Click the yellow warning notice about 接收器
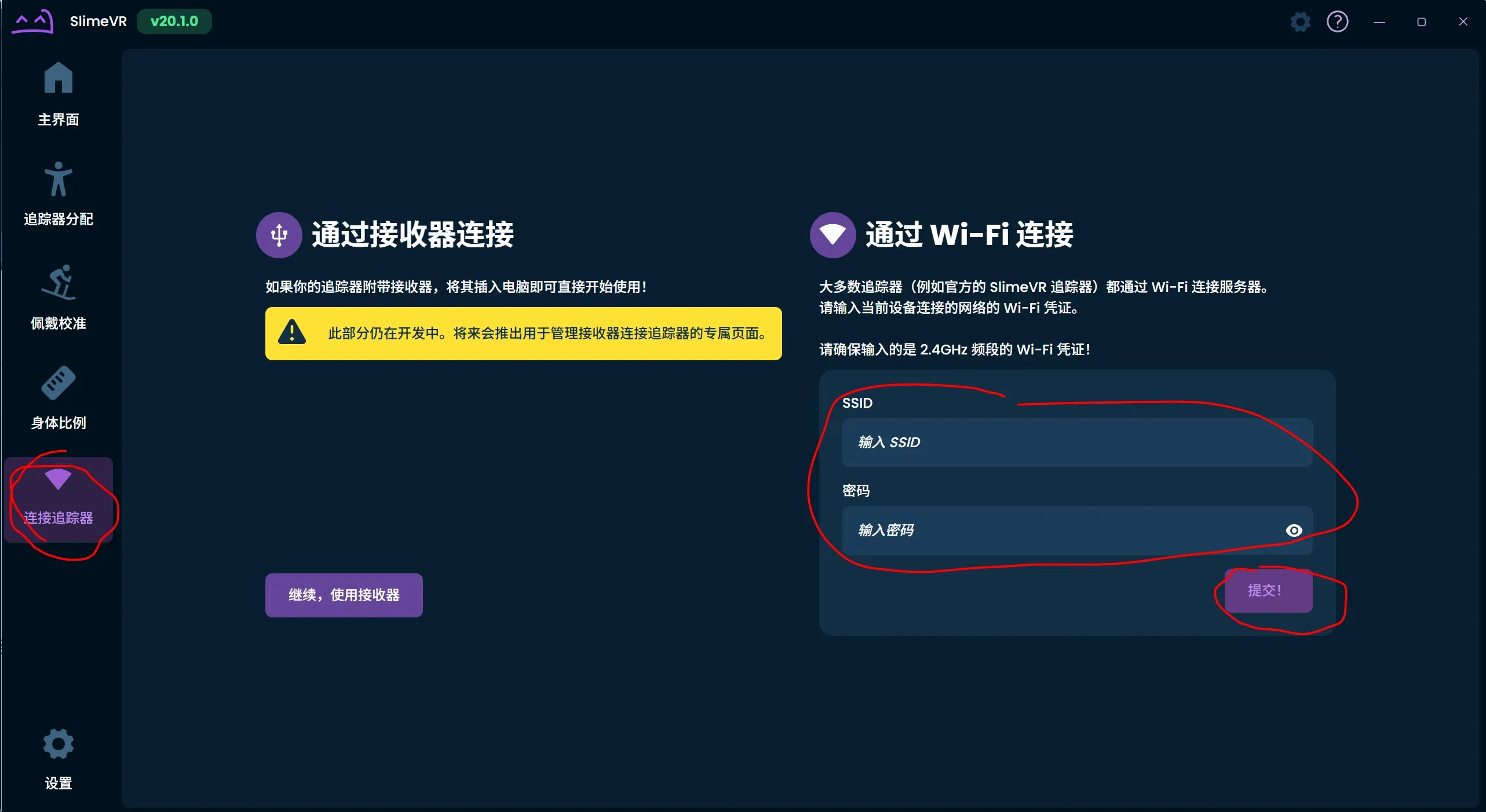Image resolution: width=1486 pixels, height=812 pixels. coord(524,334)
